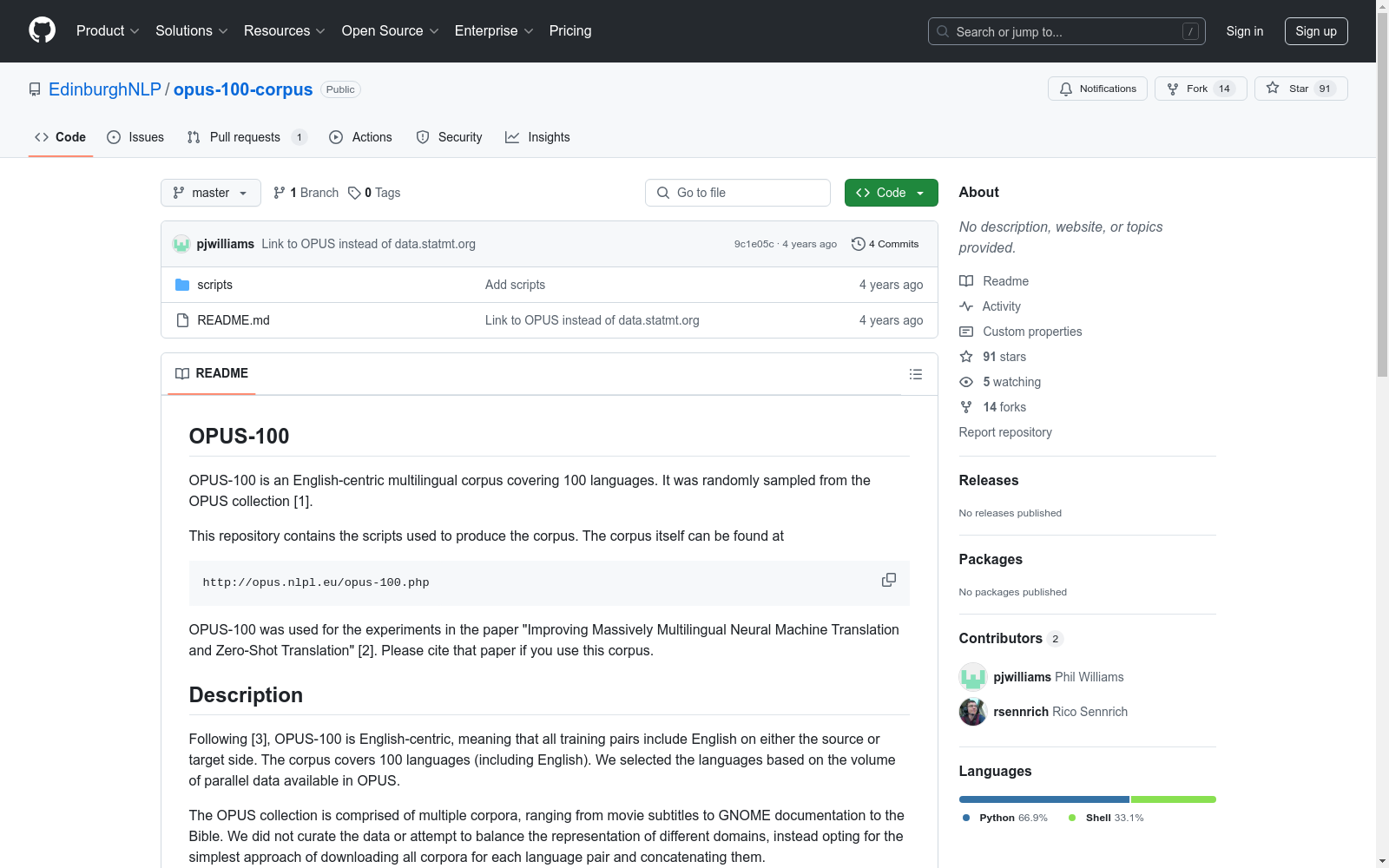Click the book icon next to Readme
The height and width of the screenshot is (868, 1389).
pos(966,281)
